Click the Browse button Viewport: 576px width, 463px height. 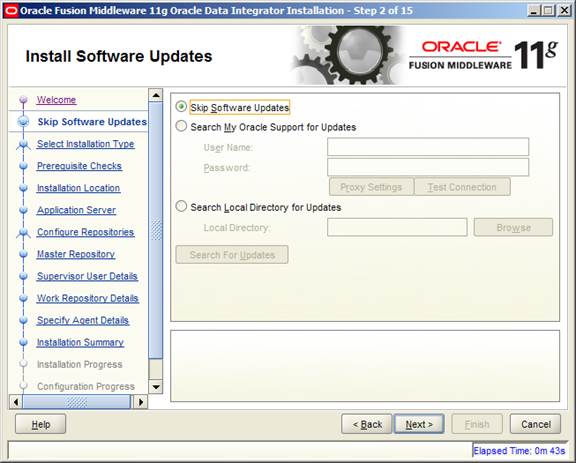click(x=513, y=227)
